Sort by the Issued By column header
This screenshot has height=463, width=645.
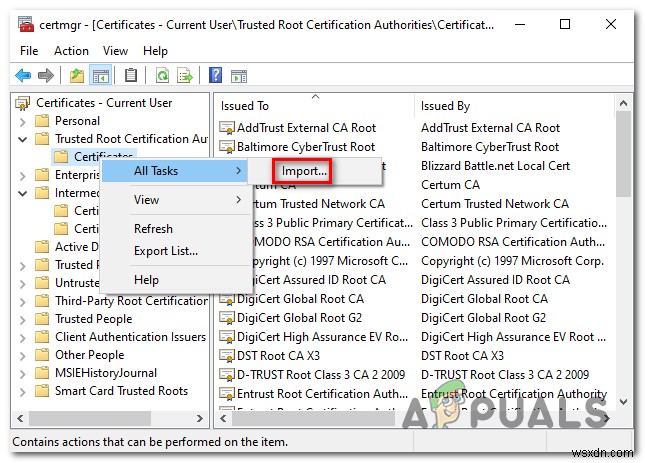point(514,106)
